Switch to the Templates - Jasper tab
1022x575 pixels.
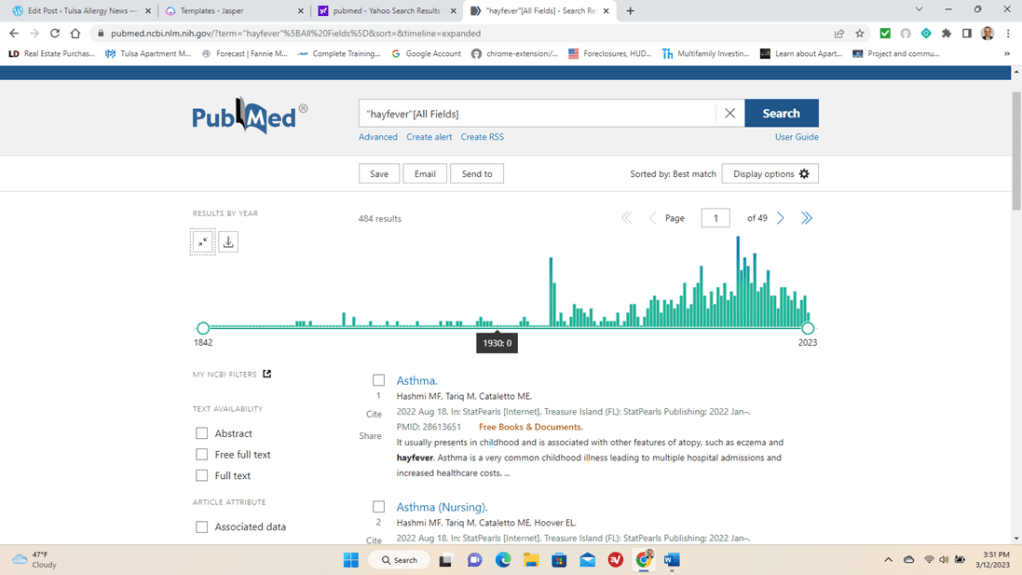[232, 11]
